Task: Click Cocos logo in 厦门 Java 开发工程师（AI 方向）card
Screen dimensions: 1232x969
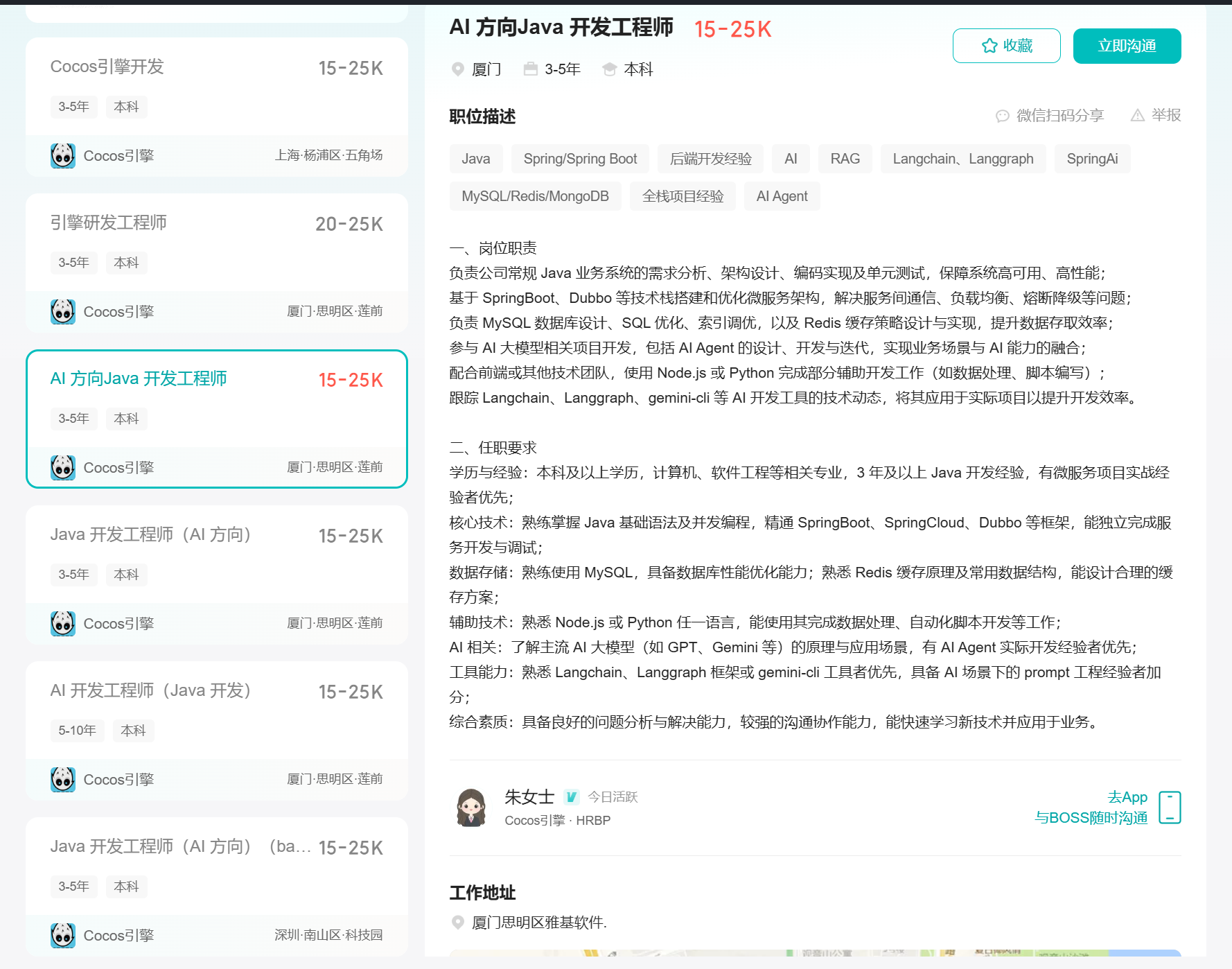Action: (63, 624)
